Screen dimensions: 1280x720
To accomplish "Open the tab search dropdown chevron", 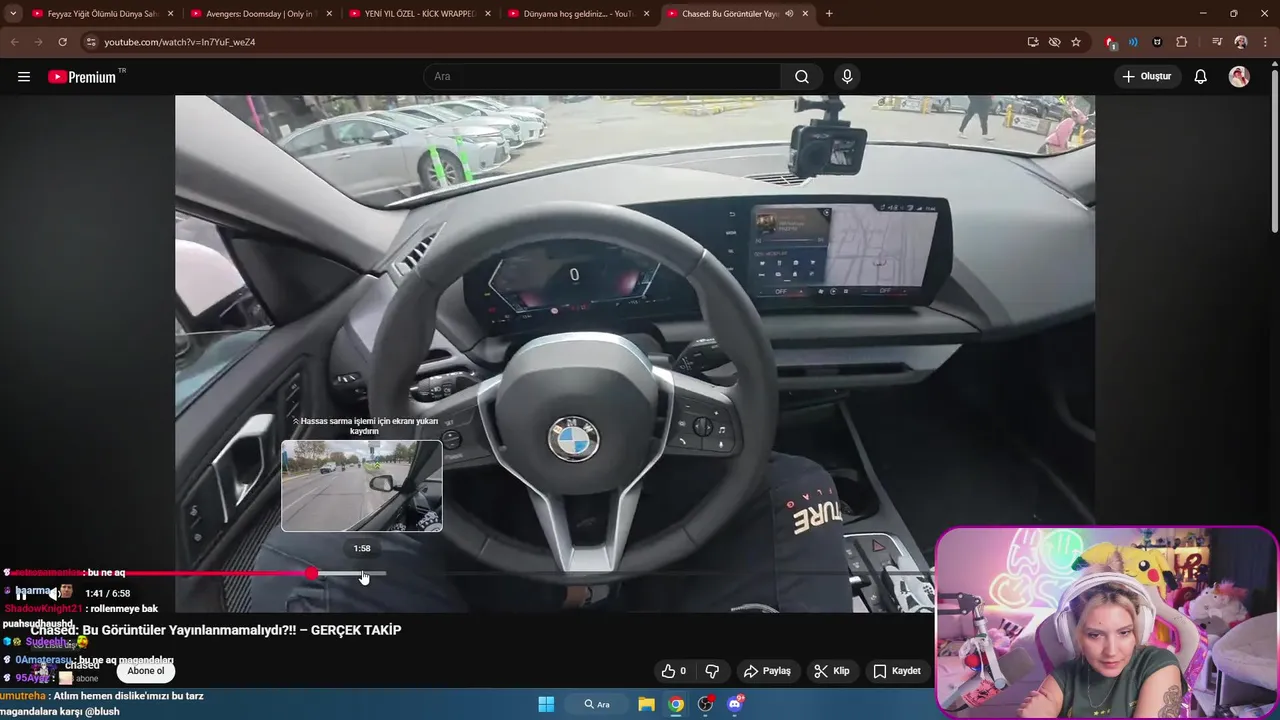I will [x=13, y=14].
